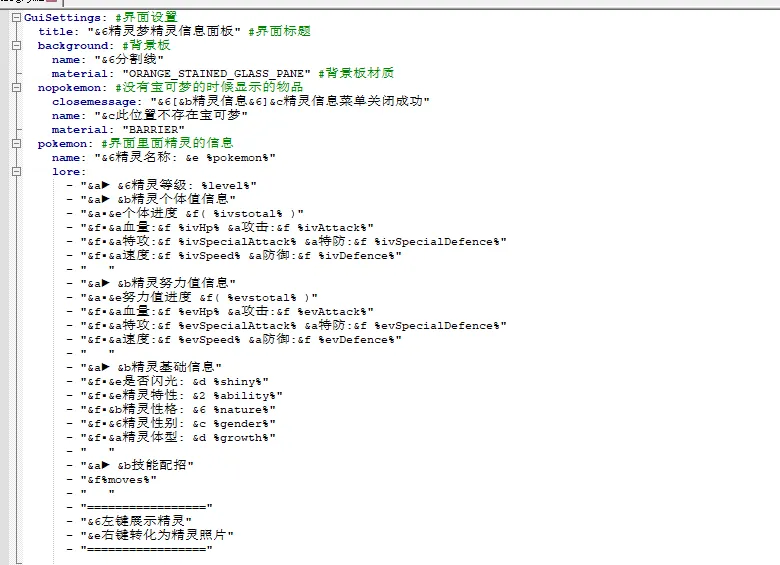The height and width of the screenshot is (565, 780).
Task: Collapse the pokemon section fold marker
Action: click(x=16, y=143)
